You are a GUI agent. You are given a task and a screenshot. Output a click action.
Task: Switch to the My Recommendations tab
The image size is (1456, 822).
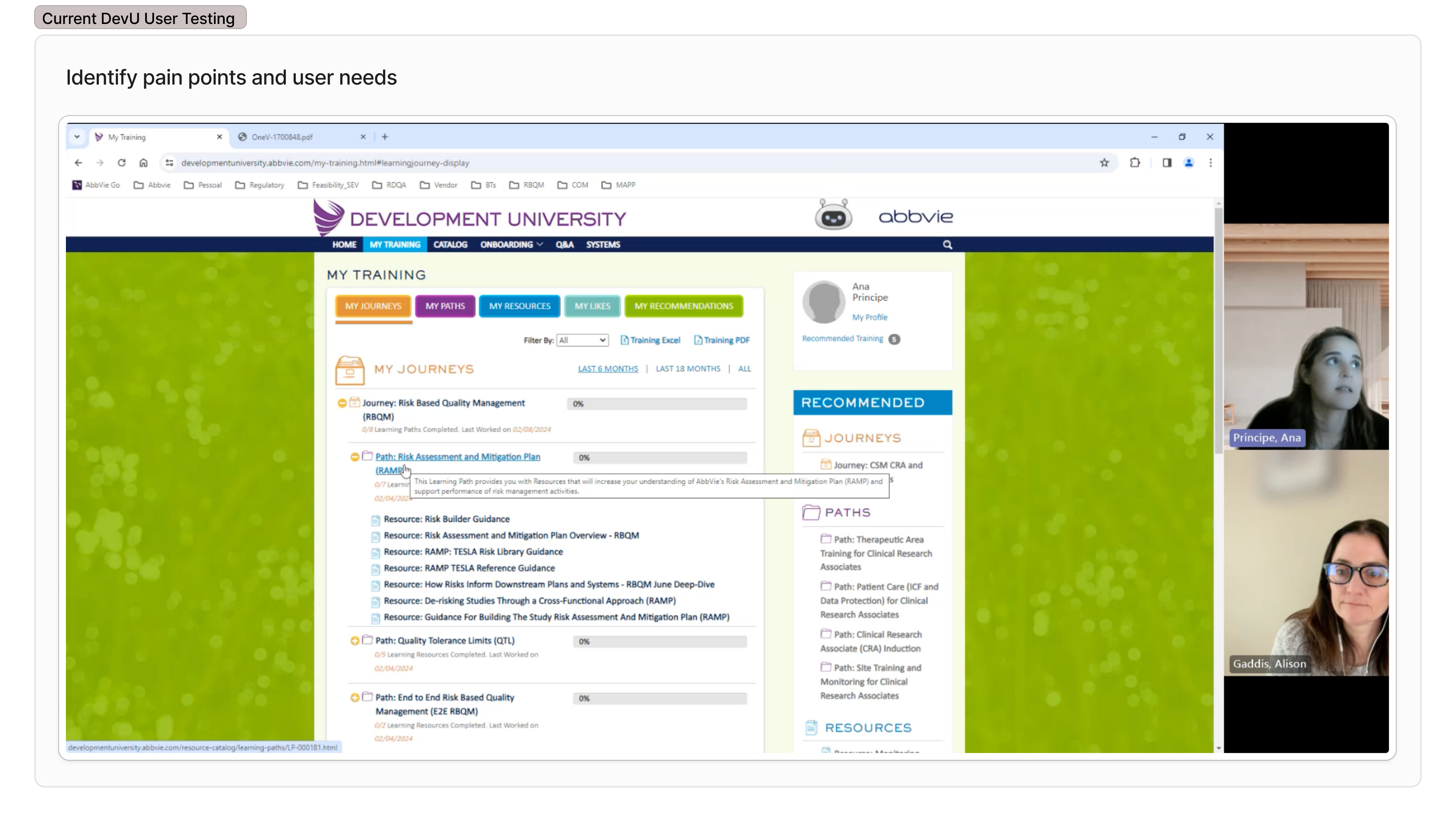[684, 306]
